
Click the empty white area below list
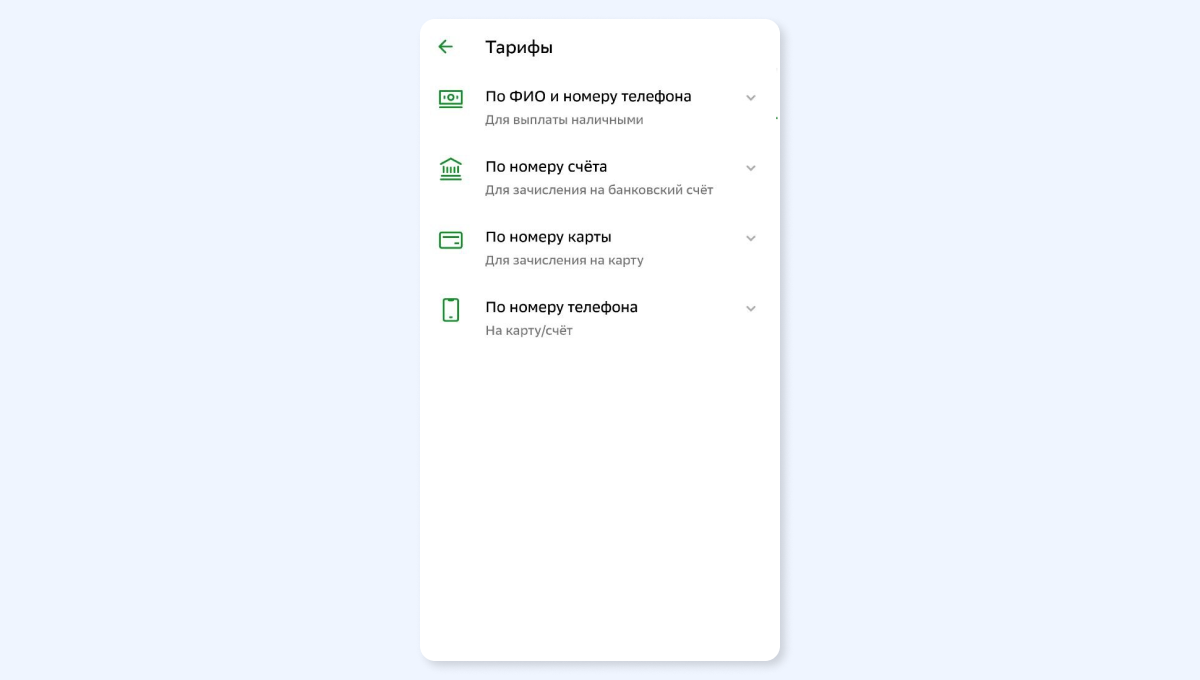(600, 500)
